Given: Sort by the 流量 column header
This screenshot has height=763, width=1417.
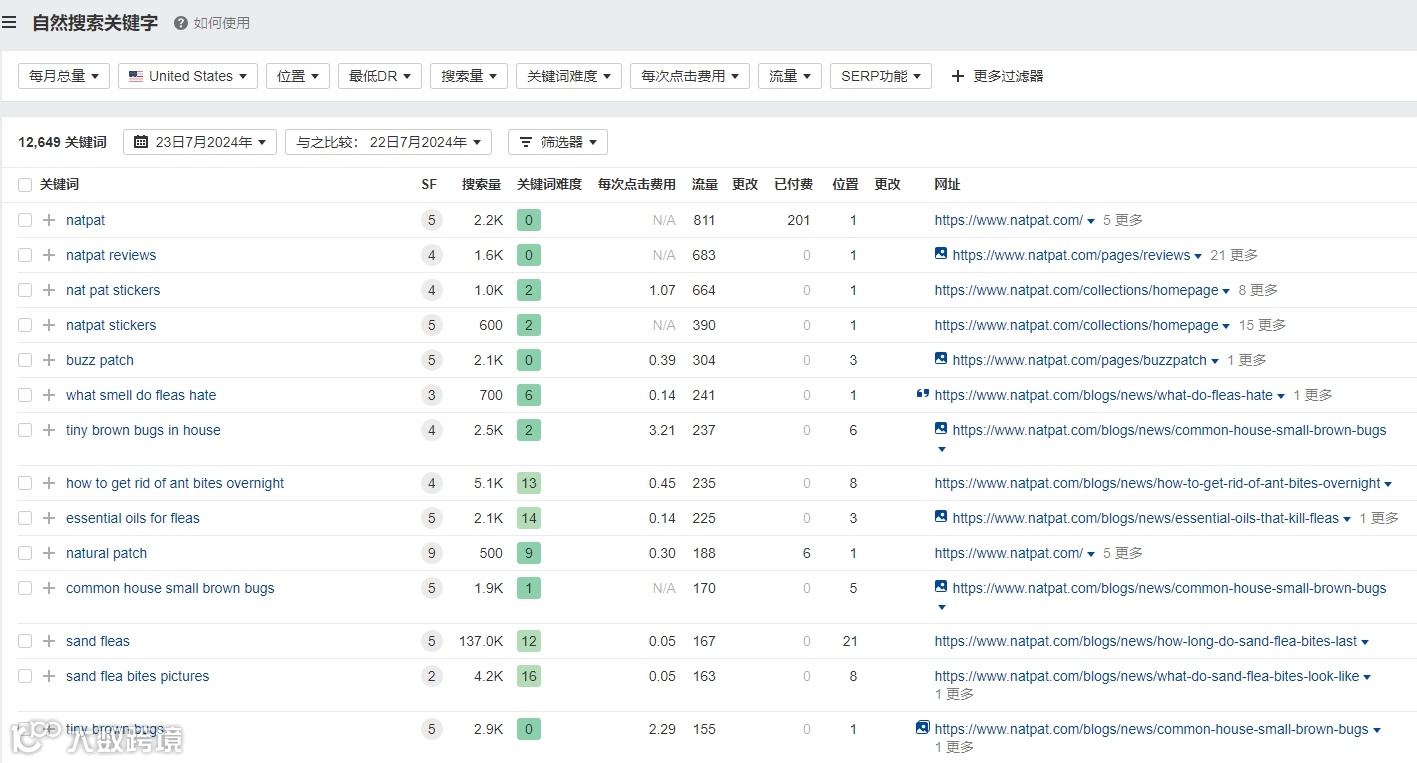Looking at the screenshot, I should click(705, 185).
